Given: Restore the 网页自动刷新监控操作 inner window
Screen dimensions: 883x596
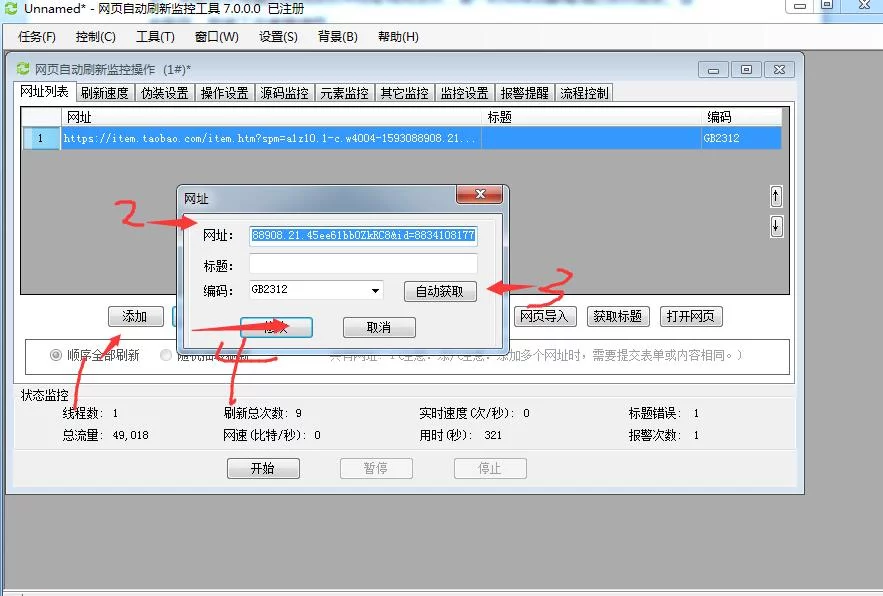Looking at the screenshot, I should pyautogui.click(x=746, y=70).
